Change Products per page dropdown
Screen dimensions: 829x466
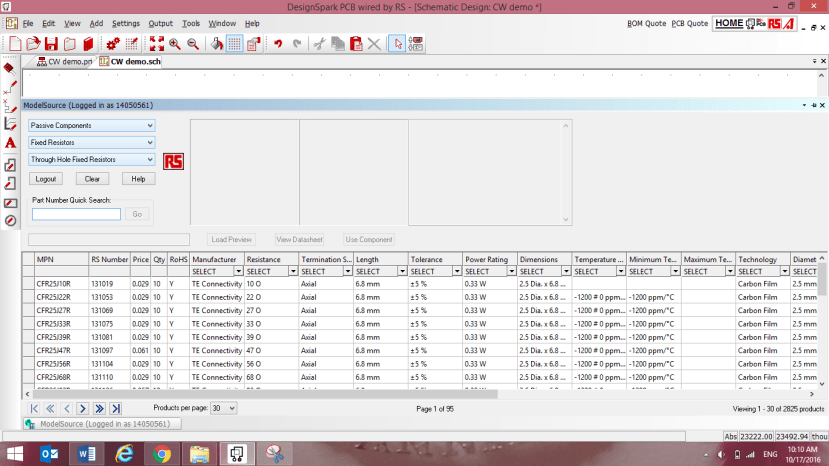tap(223, 408)
